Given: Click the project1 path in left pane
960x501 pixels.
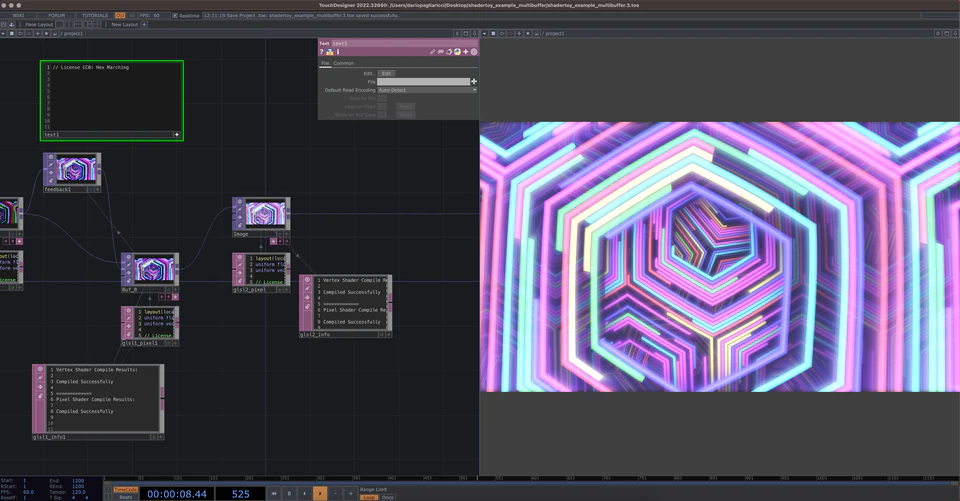Looking at the screenshot, I should (x=73, y=34).
